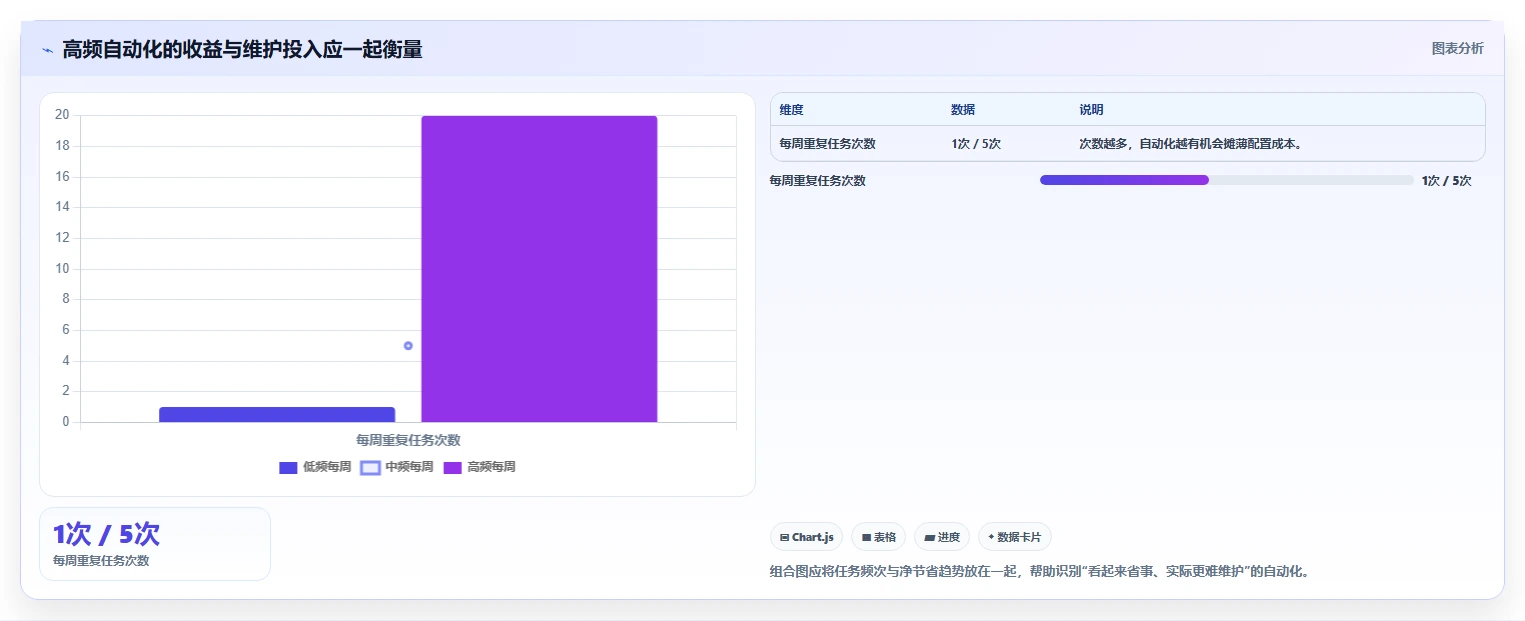This screenshot has width=1525, height=621.
Task: Click the x-axis label 每周重复任务次数
Action: pyautogui.click(x=408, y=440)
